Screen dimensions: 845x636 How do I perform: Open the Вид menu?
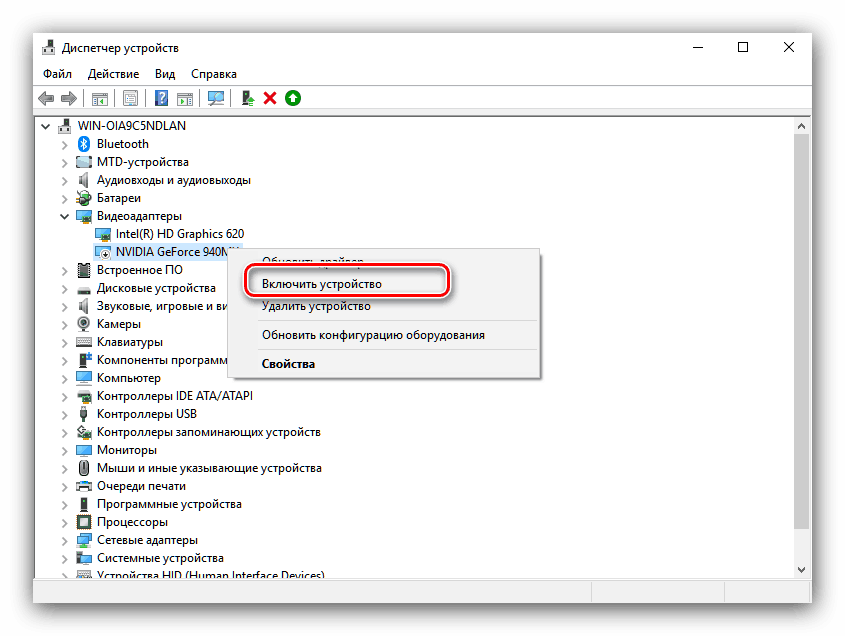coord(165,74)
